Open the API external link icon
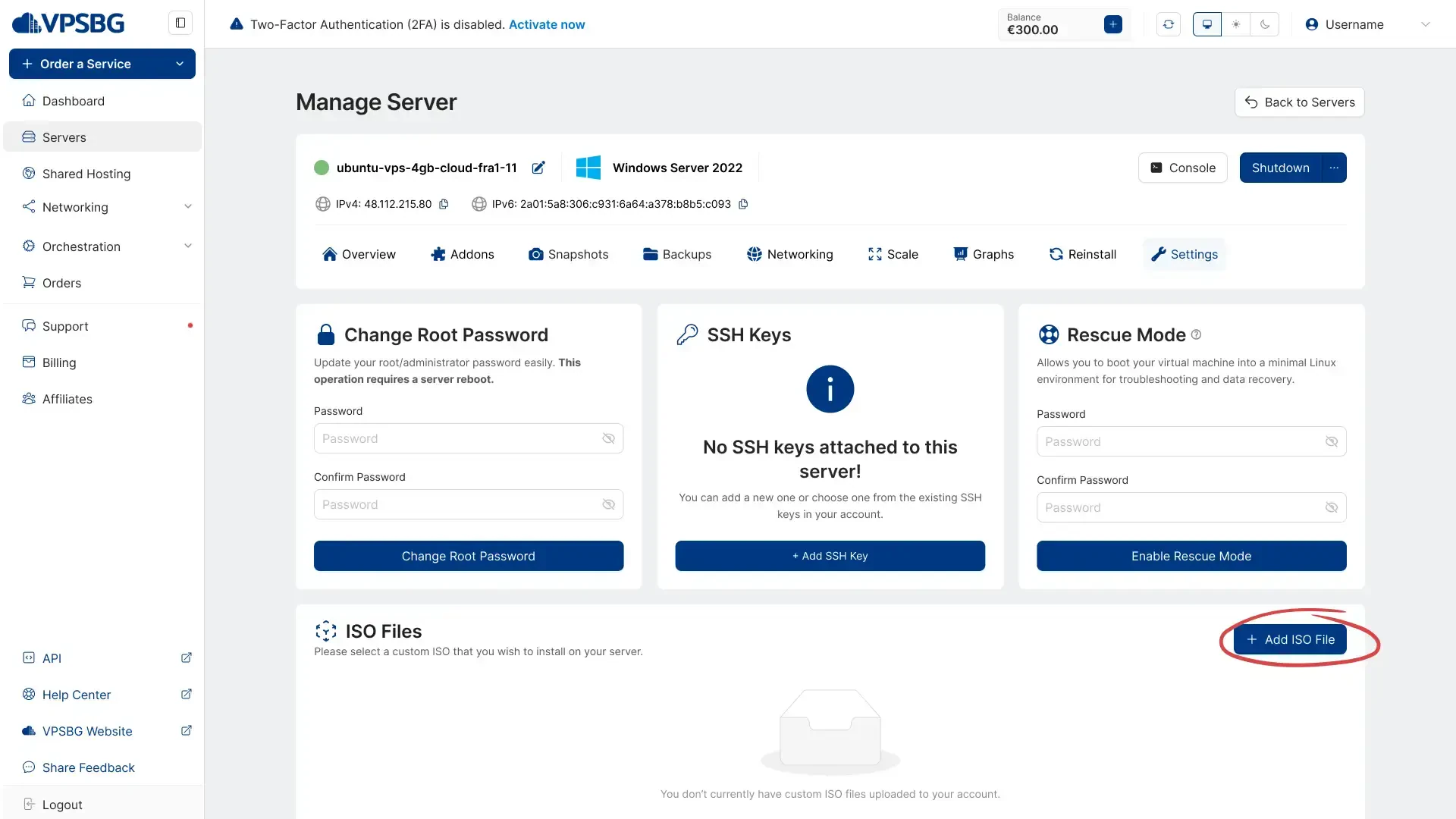 186,658
